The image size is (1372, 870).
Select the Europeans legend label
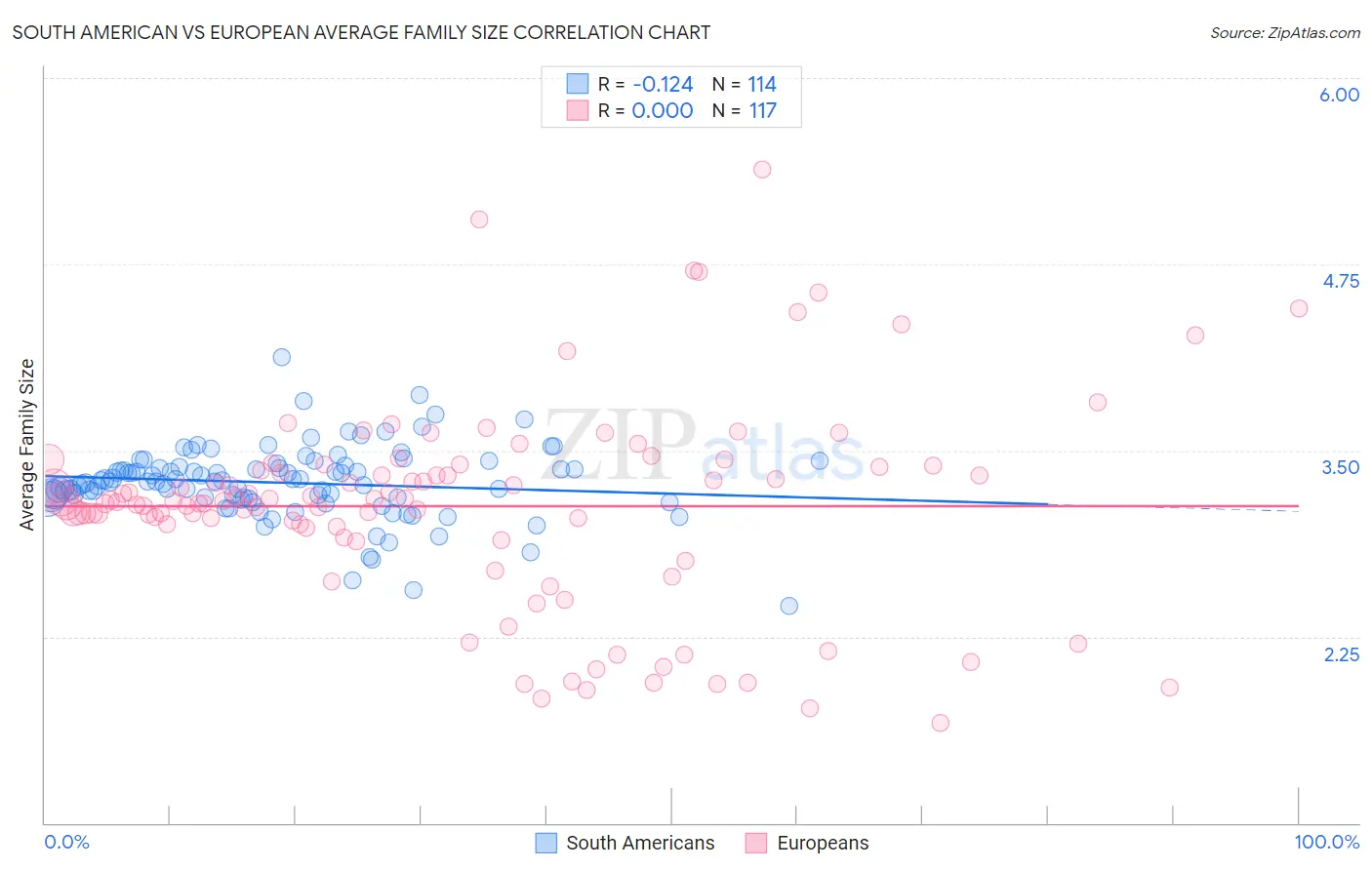coord(823,843)
